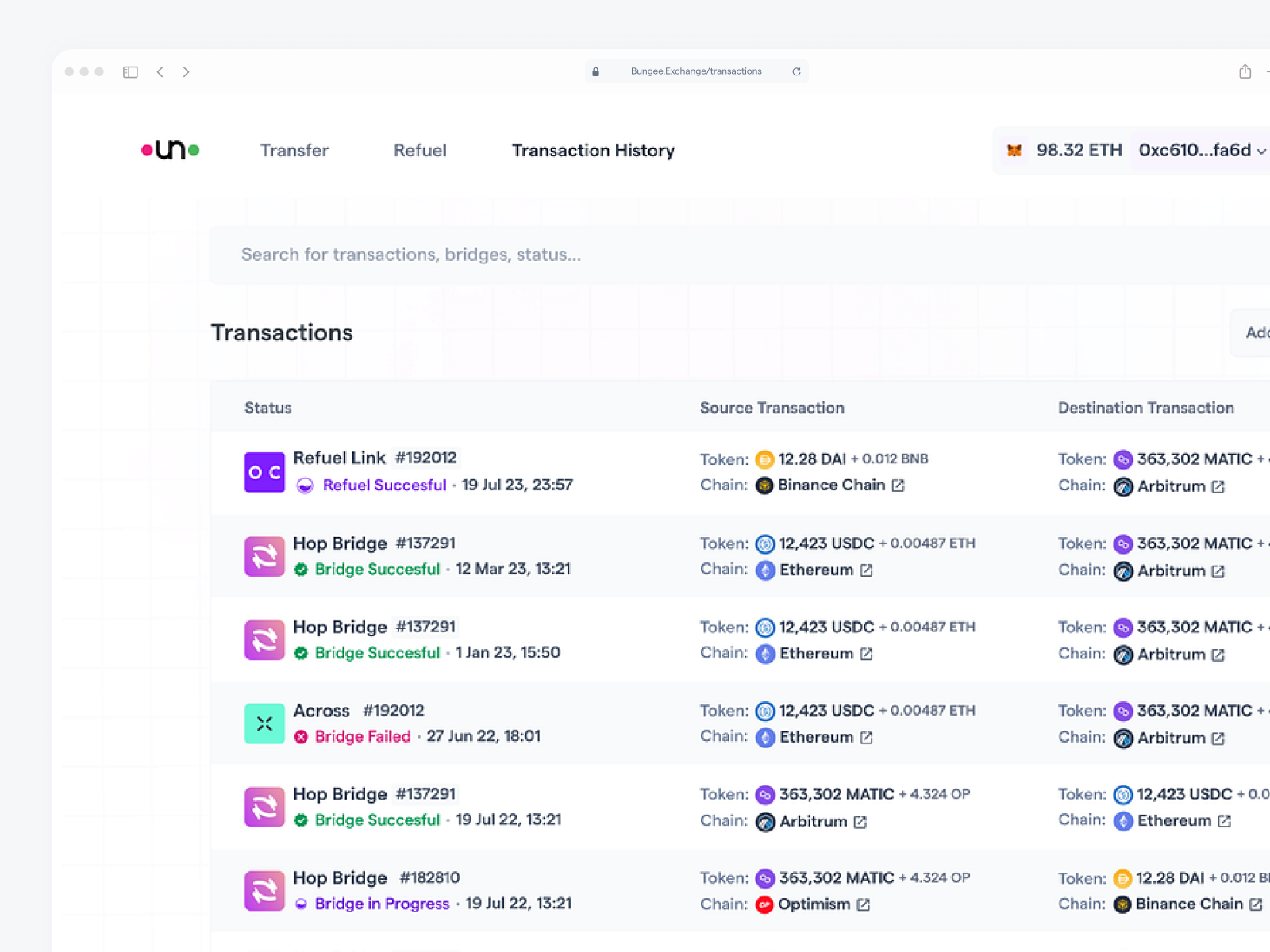Select the Refuel Link purple status icon

click(264, 472)
